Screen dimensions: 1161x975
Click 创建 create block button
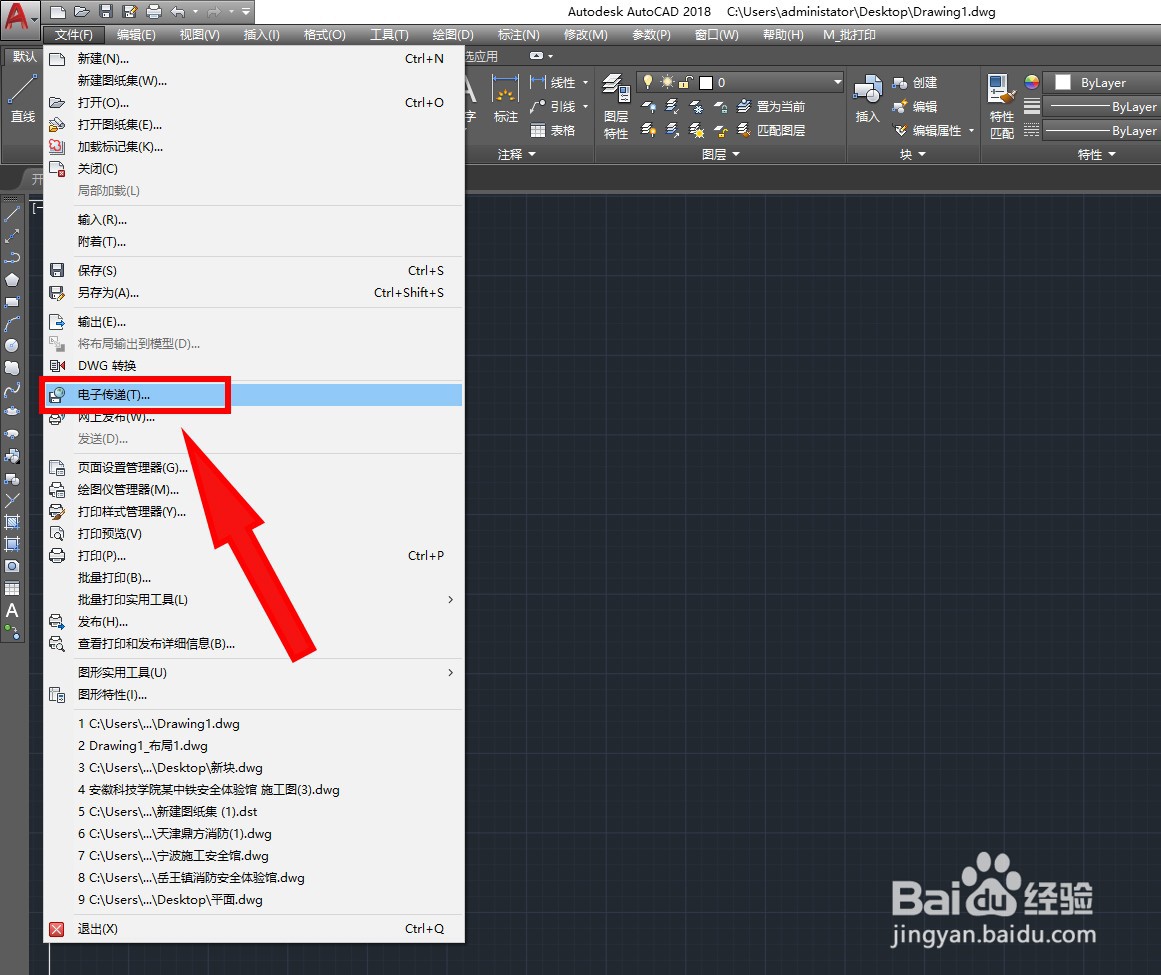coord(914,82)
